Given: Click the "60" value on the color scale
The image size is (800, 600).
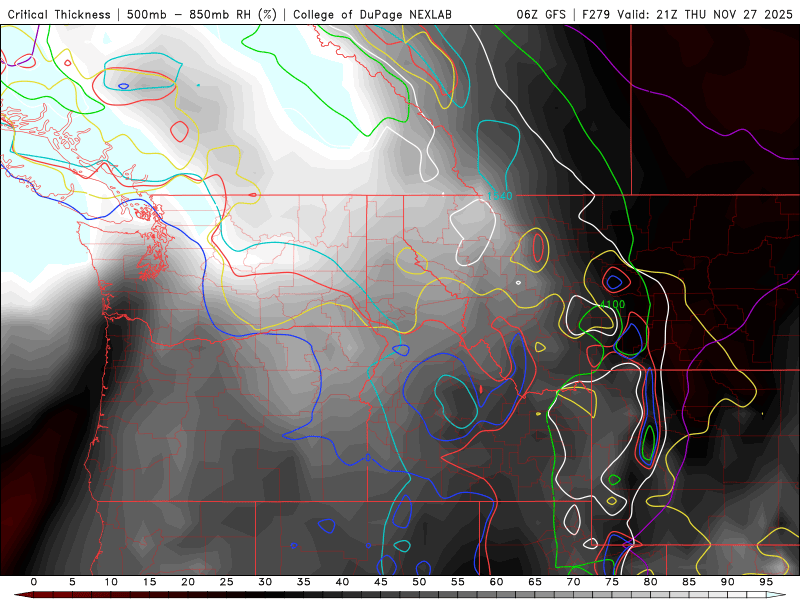Looking at the screenshot, I should 496,582.
